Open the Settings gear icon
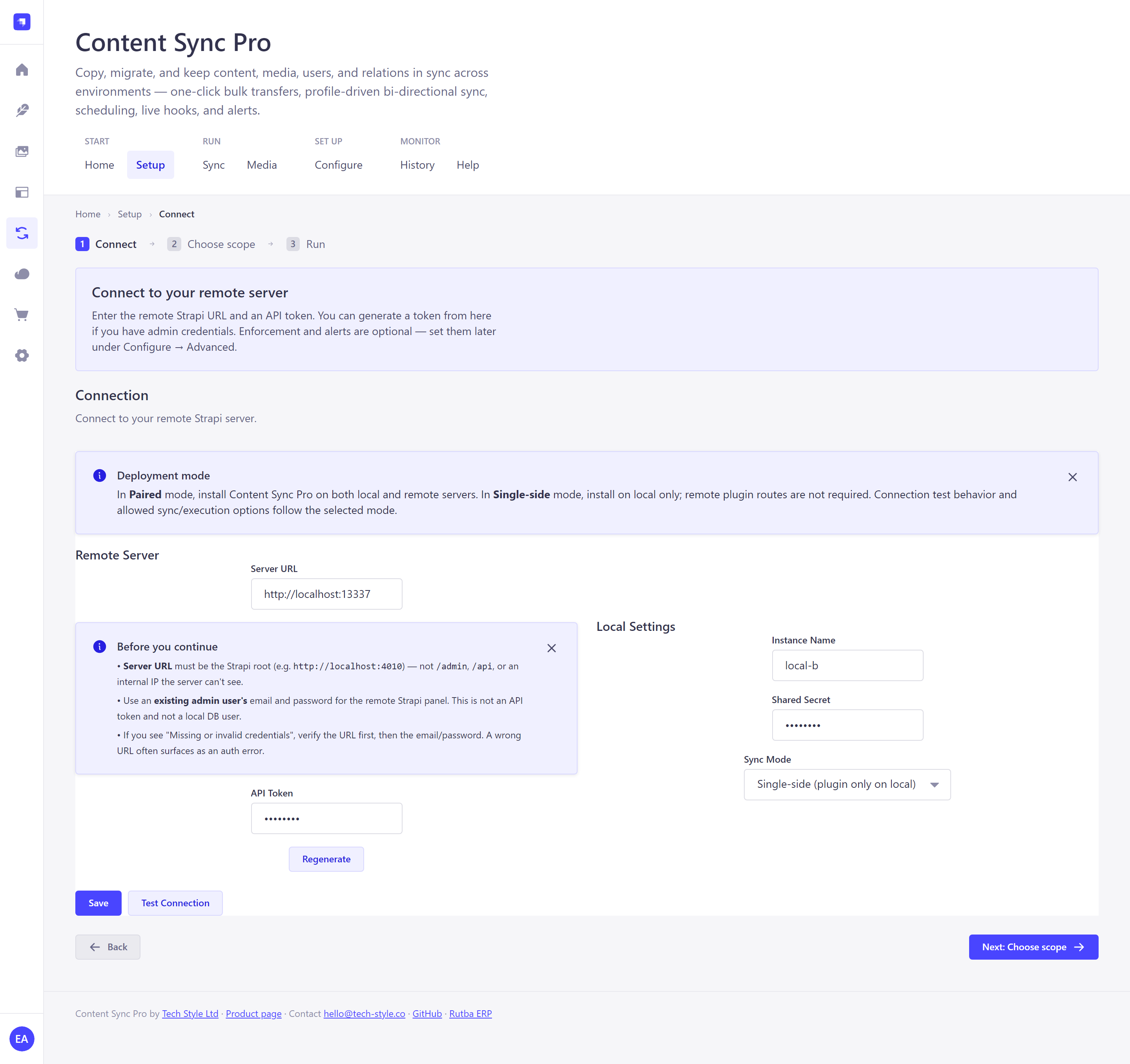1130x1064 pixels. (22, 356)
